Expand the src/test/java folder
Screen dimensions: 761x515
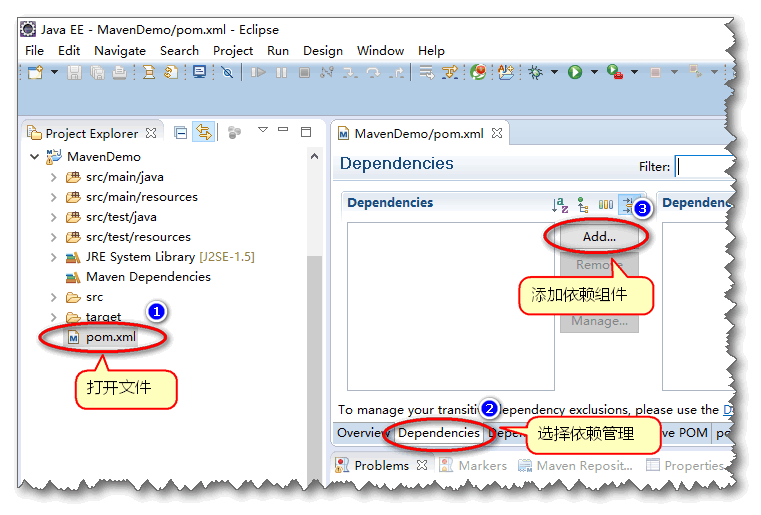[x=53, y=217]
